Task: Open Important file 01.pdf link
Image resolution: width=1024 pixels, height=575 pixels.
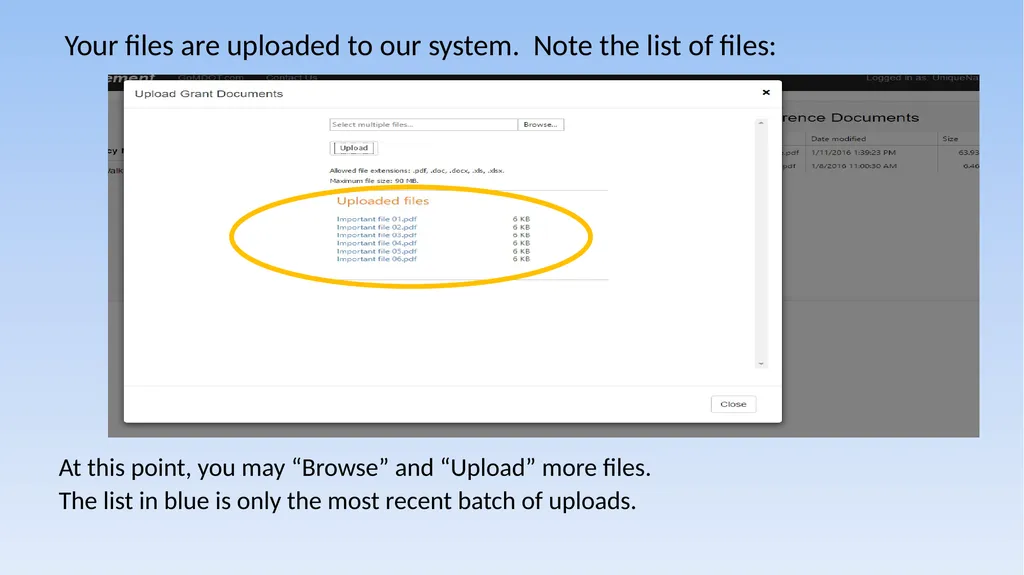Action: coord(376,219)
